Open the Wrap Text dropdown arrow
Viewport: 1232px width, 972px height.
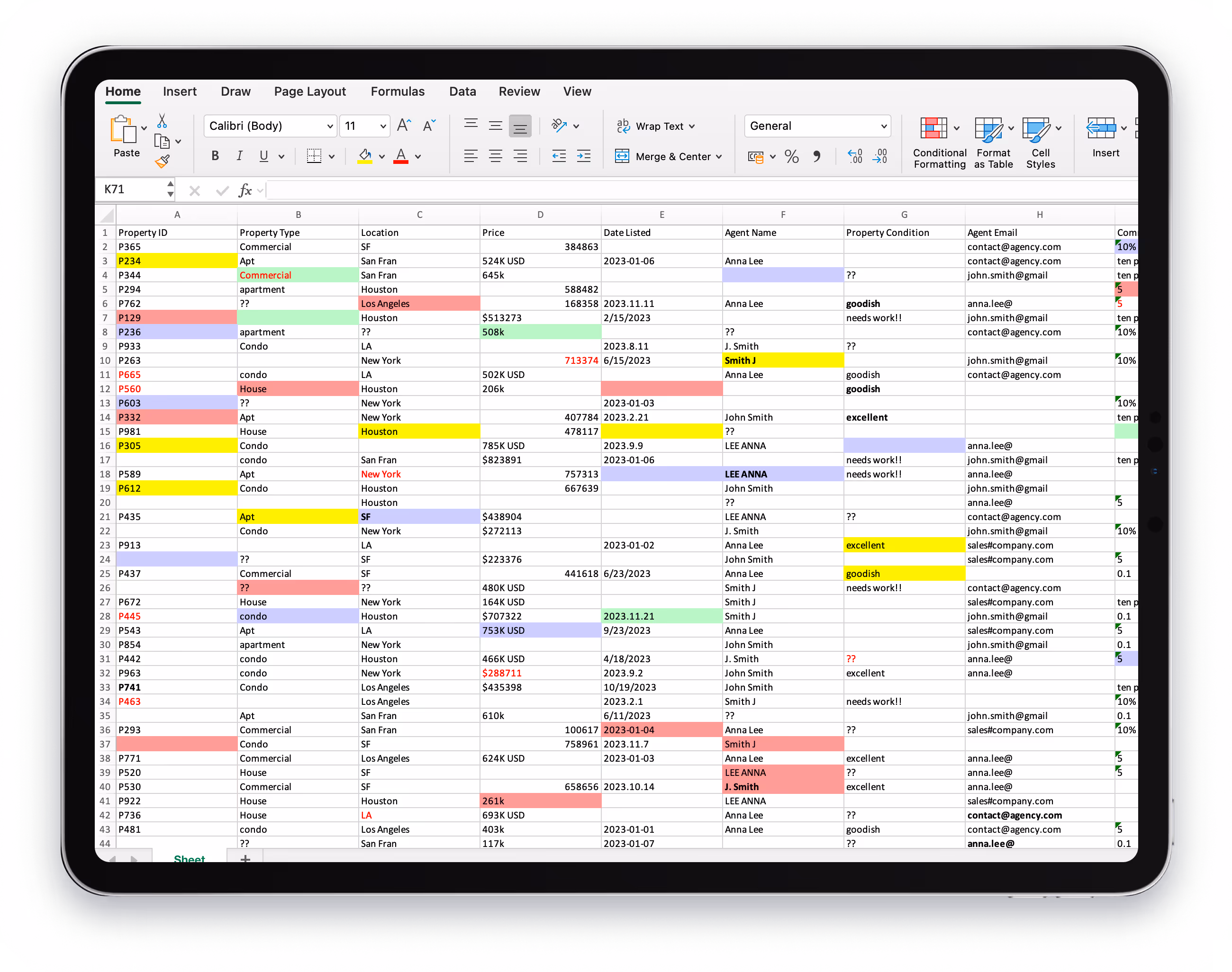coord(692,126)
